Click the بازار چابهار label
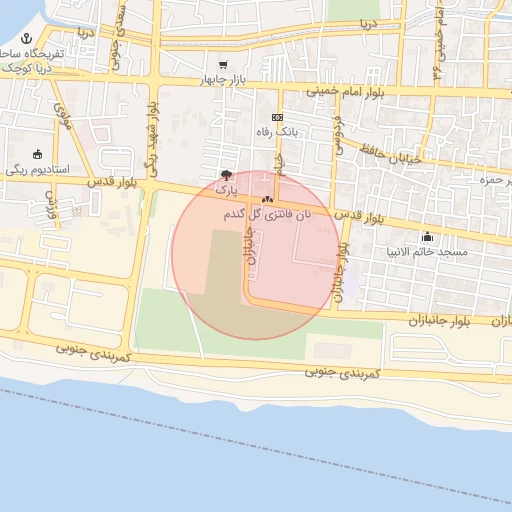The width and height of the screenshot is (512, 512). coord(223,80)
